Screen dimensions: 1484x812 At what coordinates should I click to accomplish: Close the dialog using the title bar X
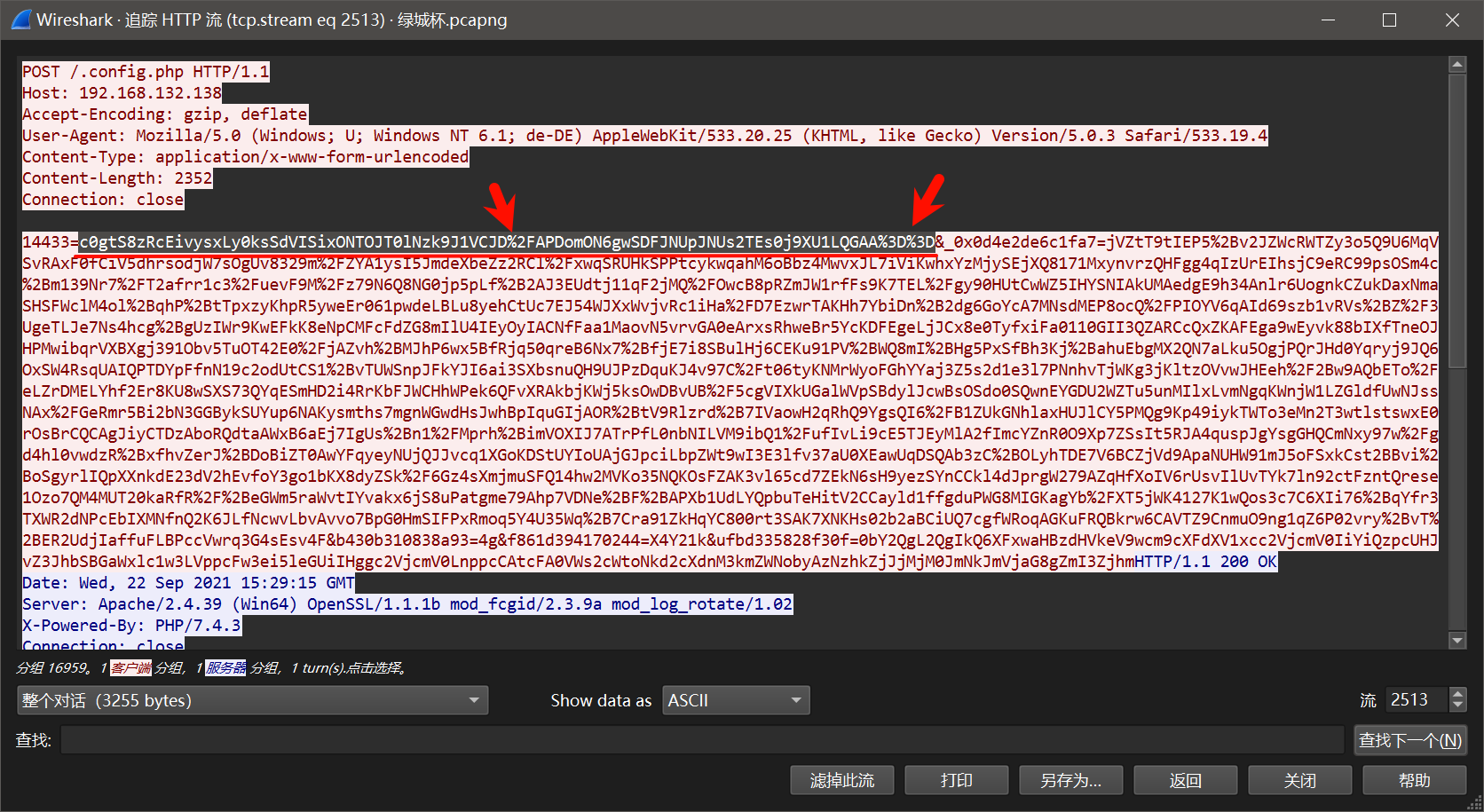1452,20
